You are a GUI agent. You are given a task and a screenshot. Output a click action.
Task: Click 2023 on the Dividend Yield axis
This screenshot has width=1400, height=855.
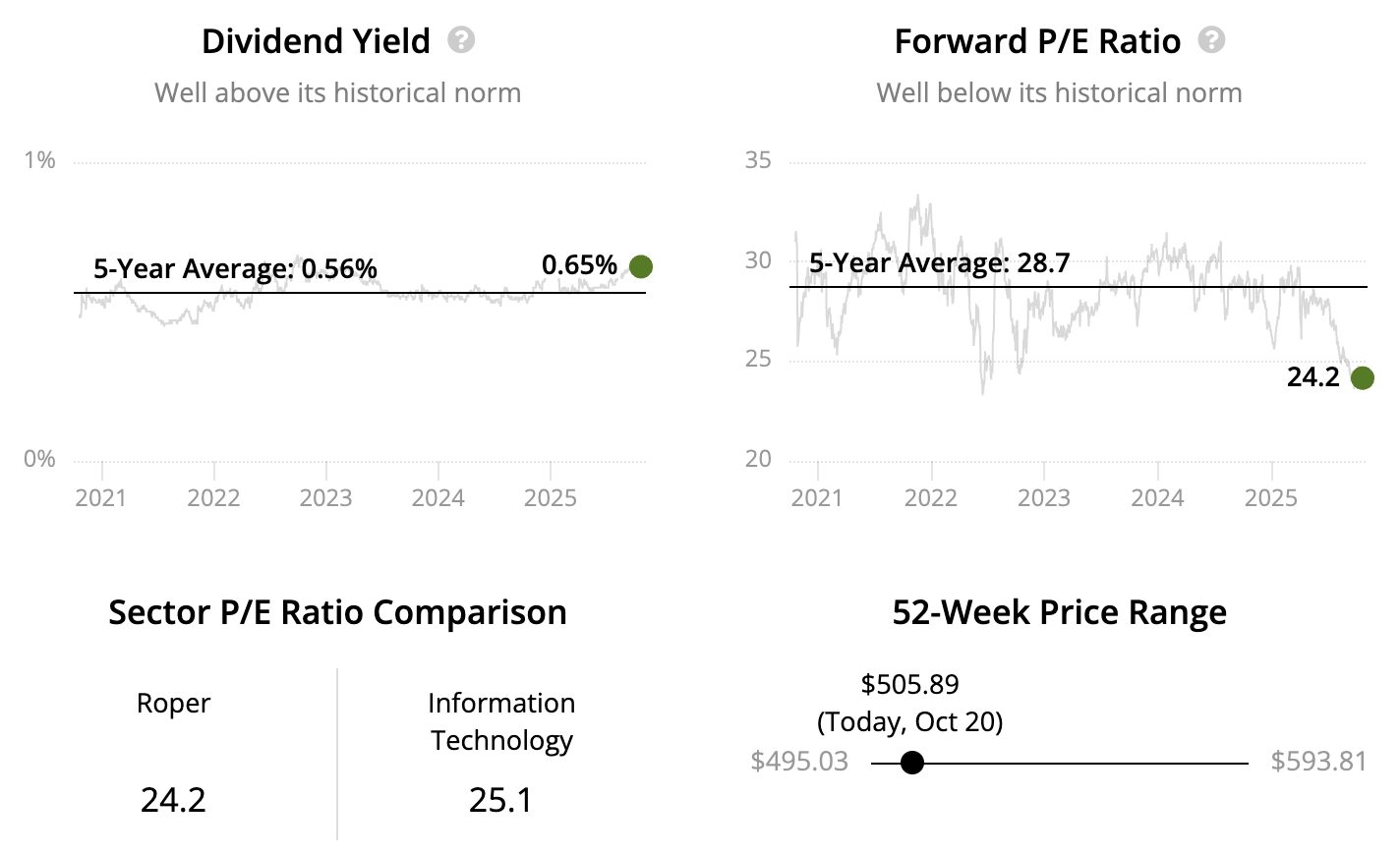tap(325, 498)
